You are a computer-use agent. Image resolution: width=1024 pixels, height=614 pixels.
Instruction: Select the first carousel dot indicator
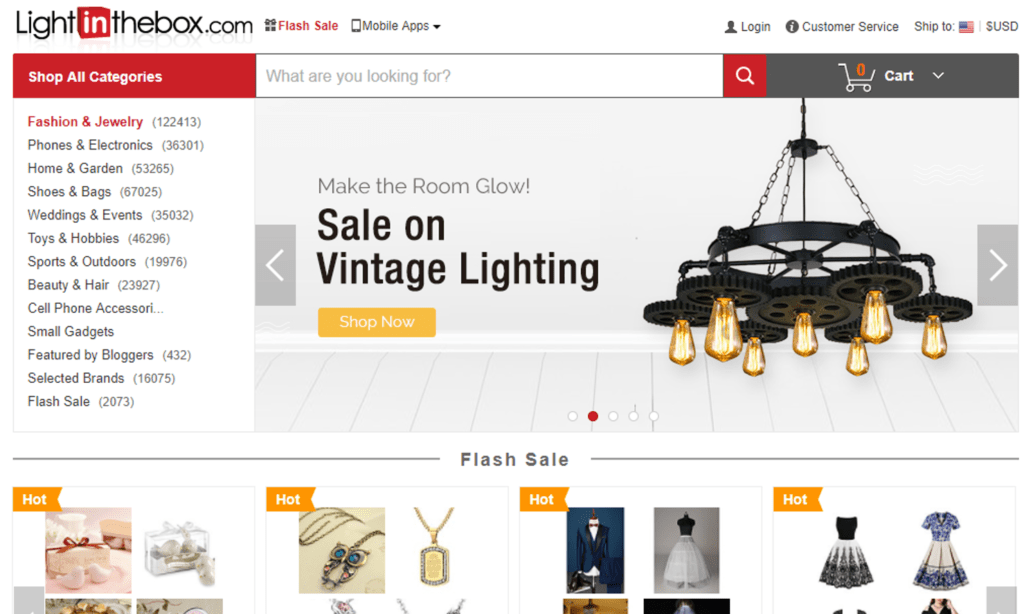click(573, 416)
